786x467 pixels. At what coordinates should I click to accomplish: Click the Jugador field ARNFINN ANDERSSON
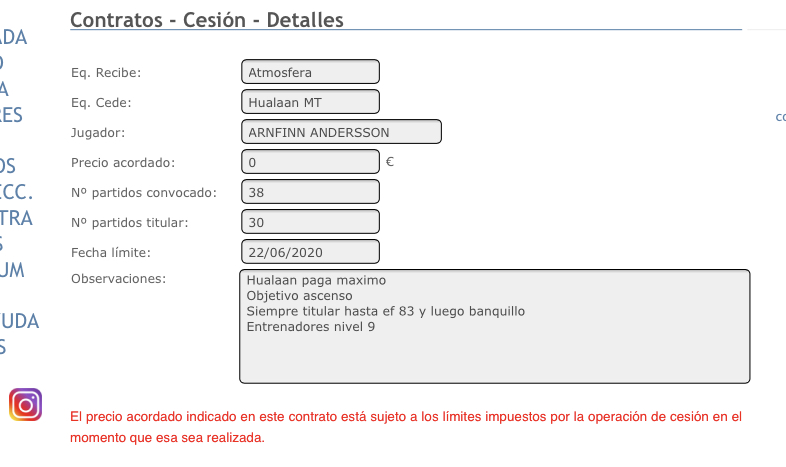[x=341, y=132]
